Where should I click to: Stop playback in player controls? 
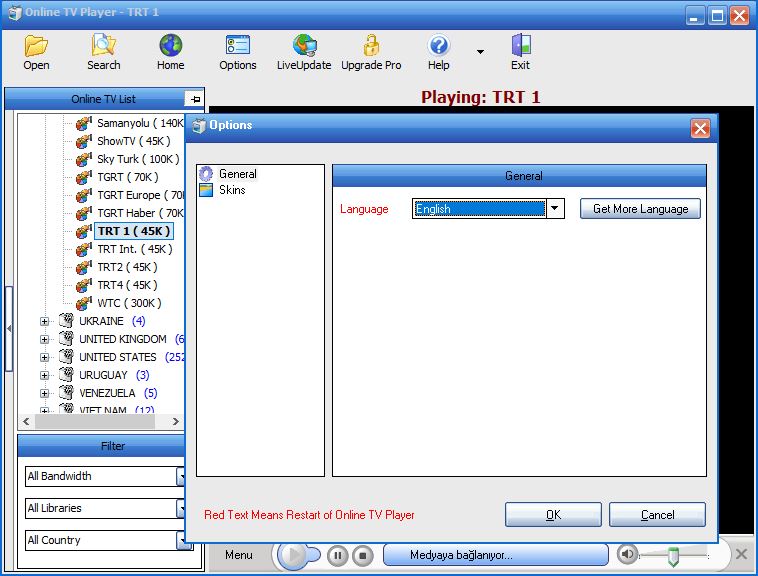click(x=363, y=556)
